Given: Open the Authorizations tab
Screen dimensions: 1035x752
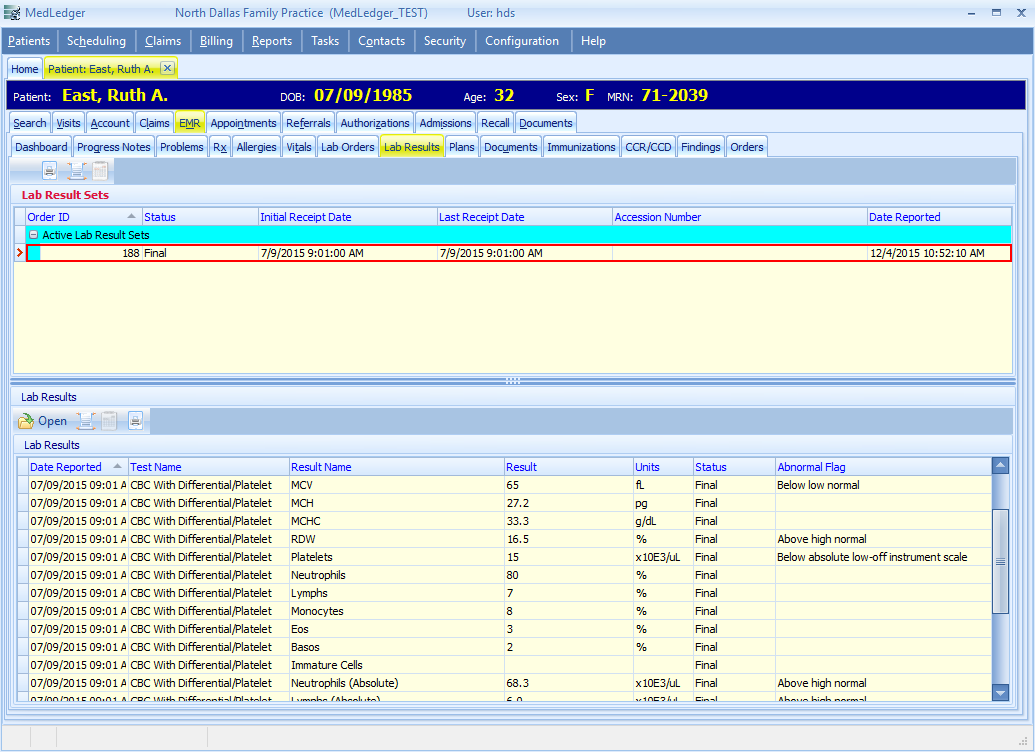Looking at the screenshot, I should click(x=375, y=123).
